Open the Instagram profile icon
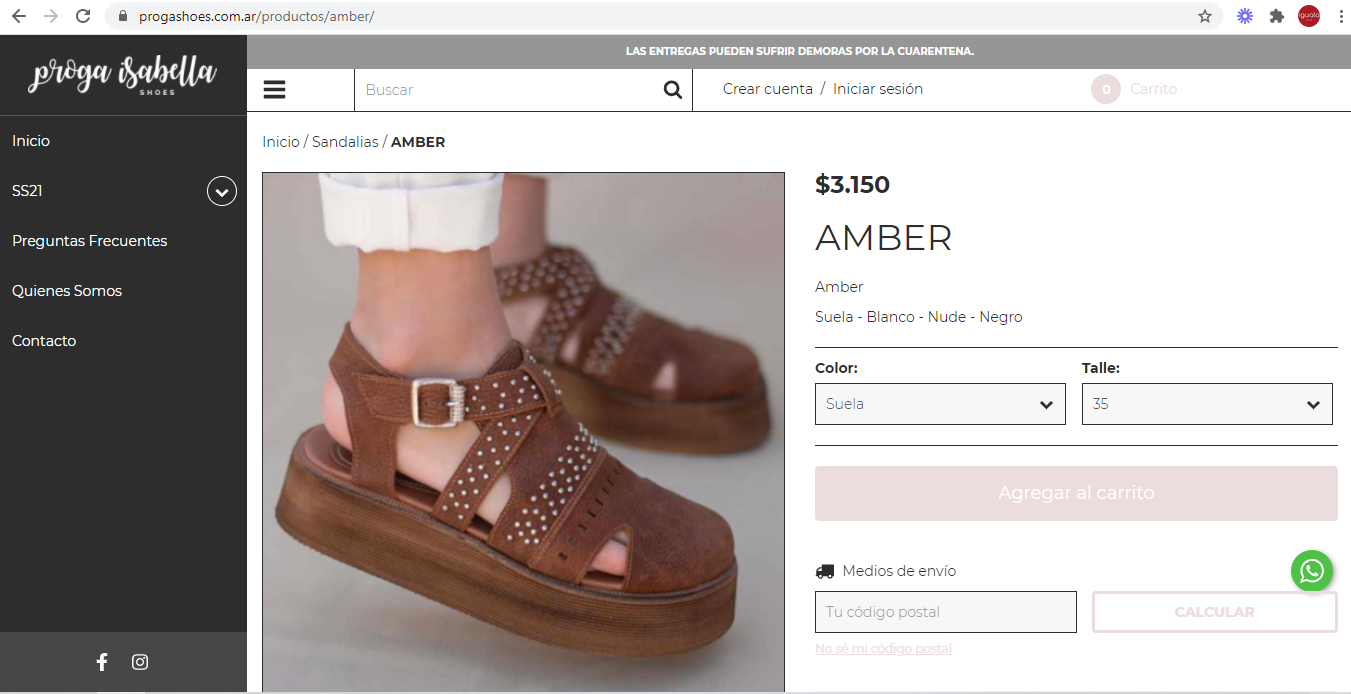1351x694 pixels. pyautogui.click(x=140, y=662)
